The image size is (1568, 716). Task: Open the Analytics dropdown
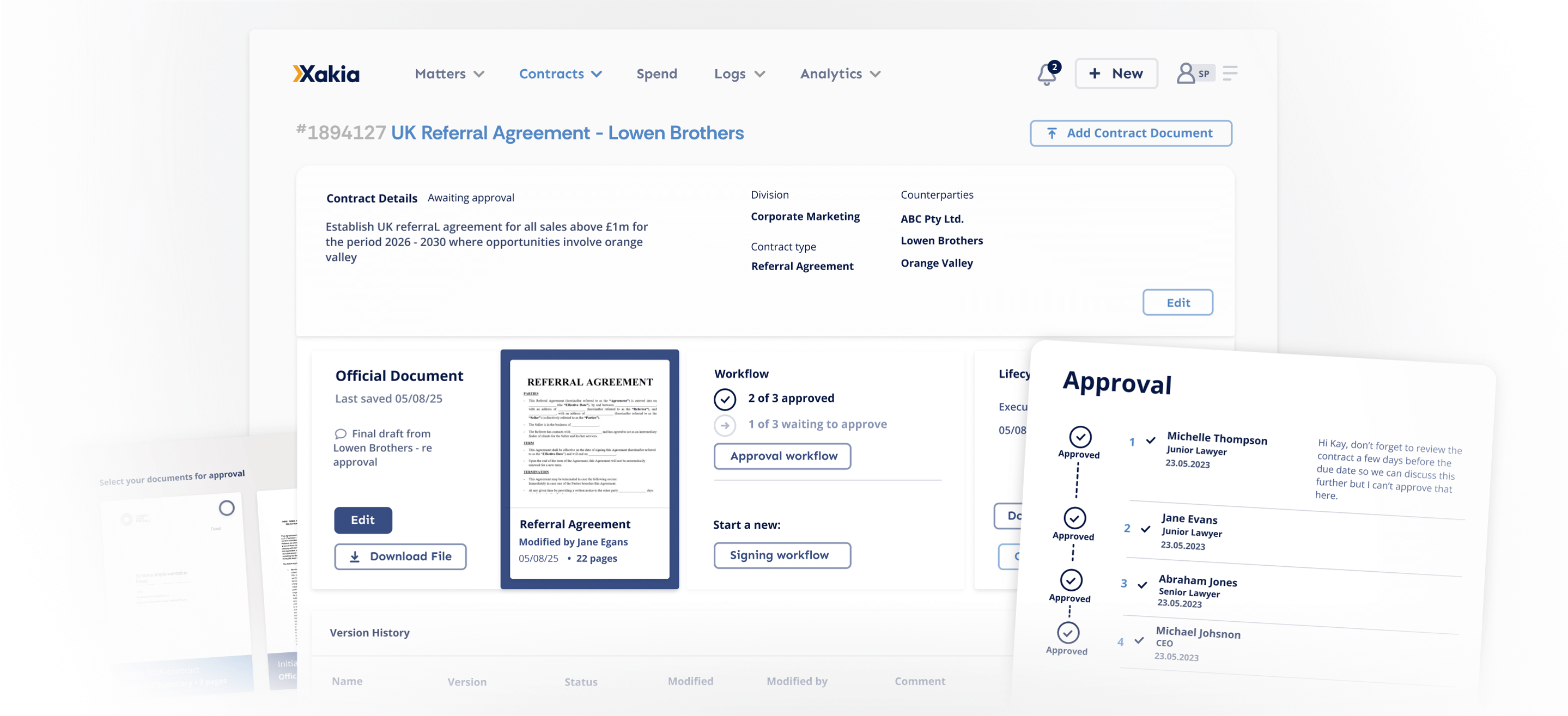[840, 74]
